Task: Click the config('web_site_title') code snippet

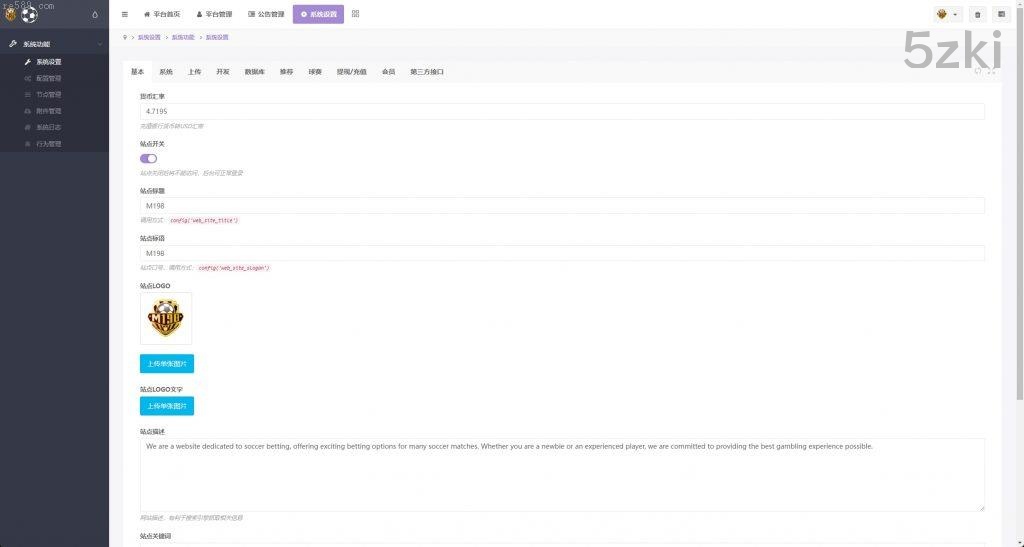Action: coord(204,221)
